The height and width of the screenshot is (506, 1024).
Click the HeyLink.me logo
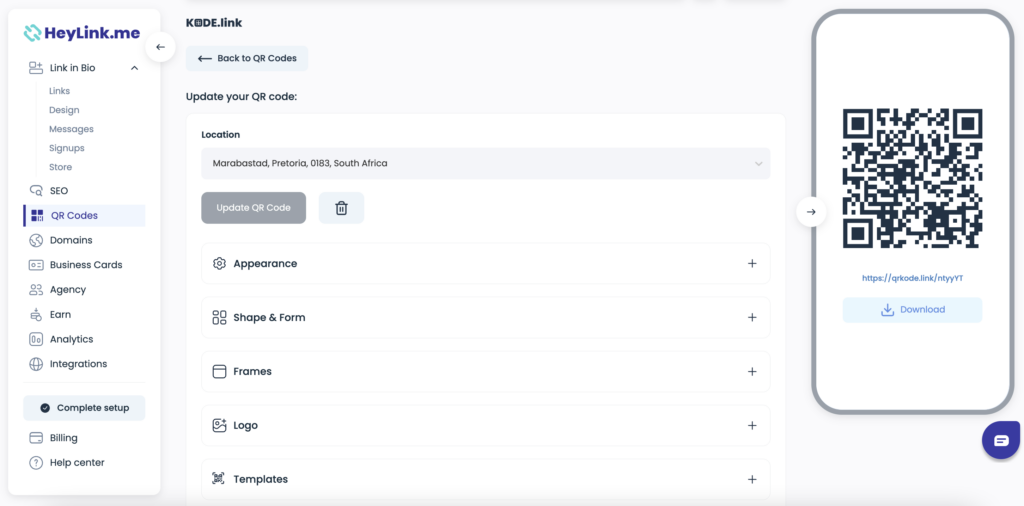(82, 33)
